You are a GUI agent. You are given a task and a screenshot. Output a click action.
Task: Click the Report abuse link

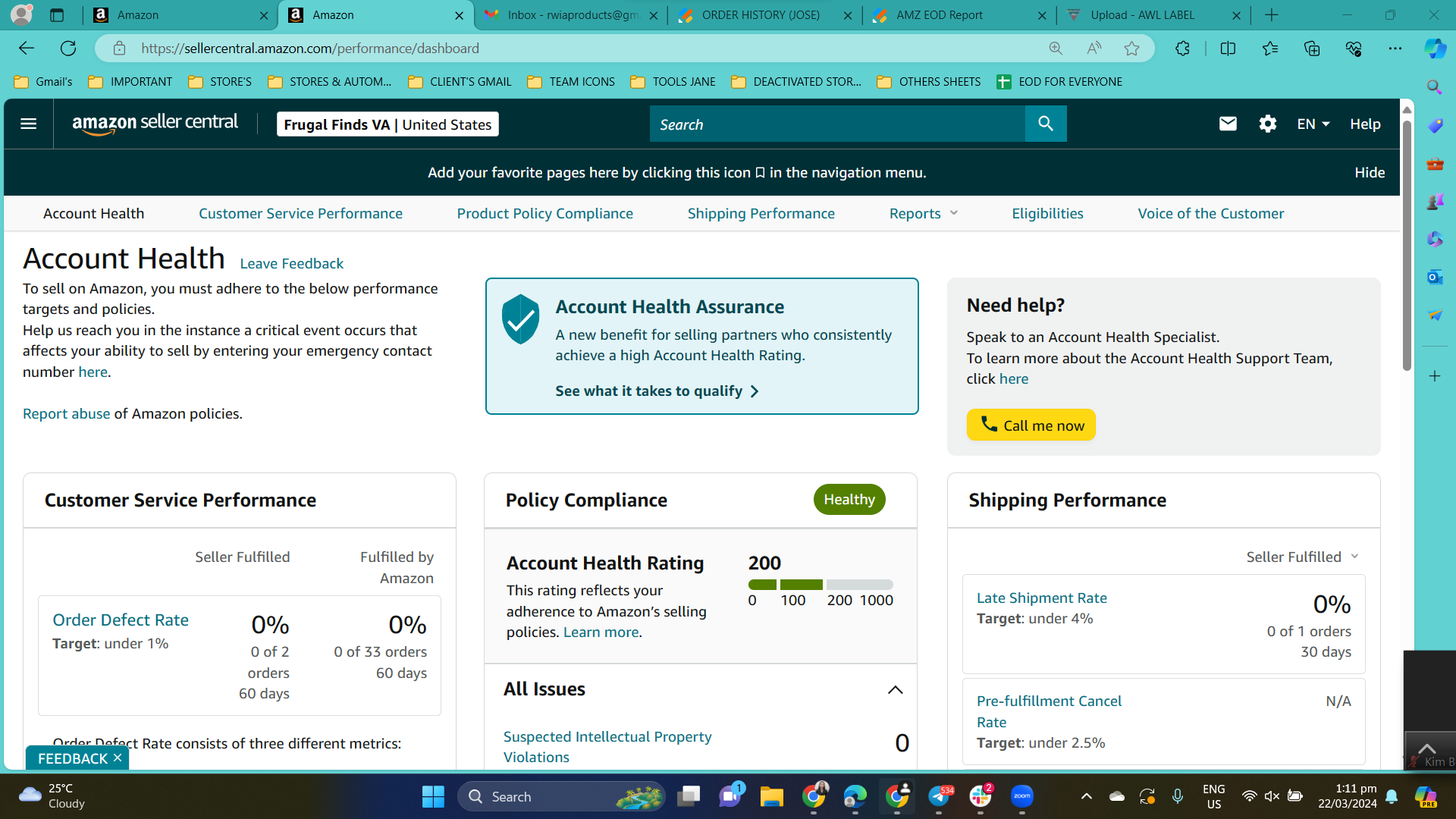[x=67, y=413]
